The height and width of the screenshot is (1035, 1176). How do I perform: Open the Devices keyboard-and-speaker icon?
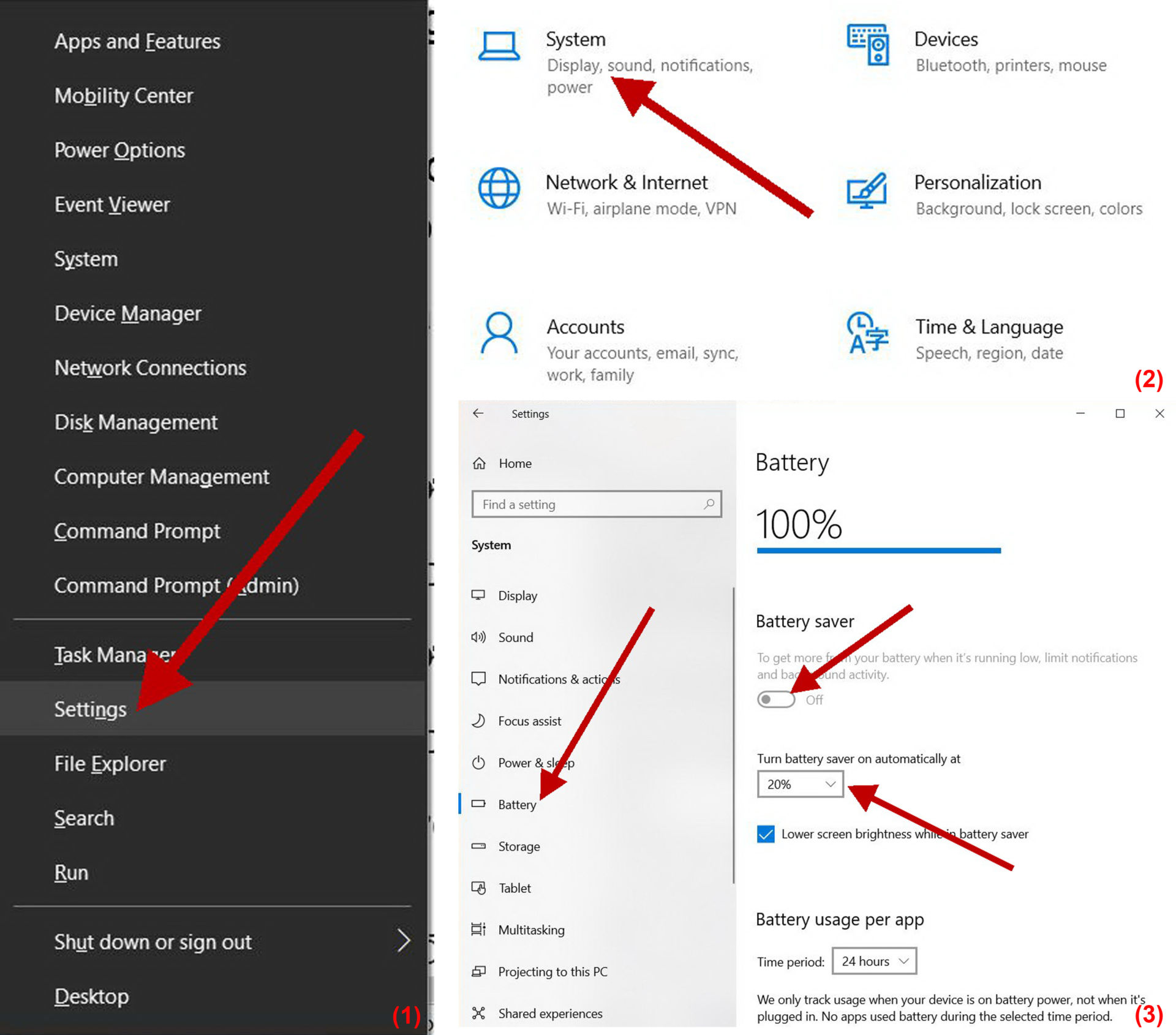click(868, 45)
